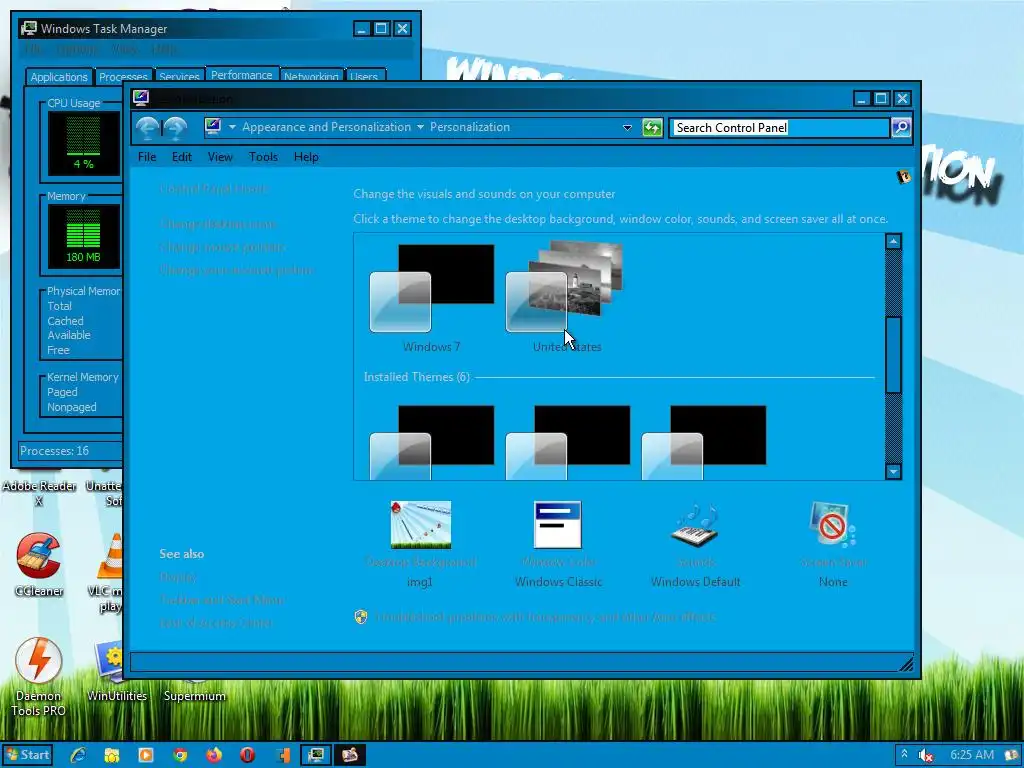Click the Start button

click(x=27, y=755)
